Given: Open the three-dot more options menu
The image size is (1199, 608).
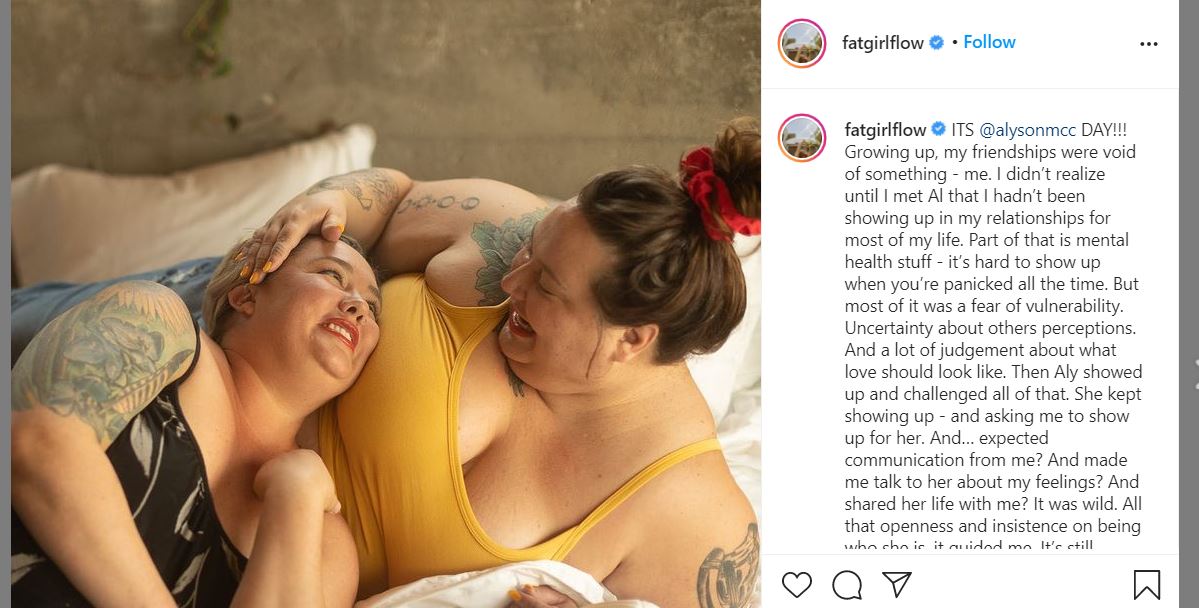Looking at the screenshot, I should pyautogui.click(x=1149, y=44).
